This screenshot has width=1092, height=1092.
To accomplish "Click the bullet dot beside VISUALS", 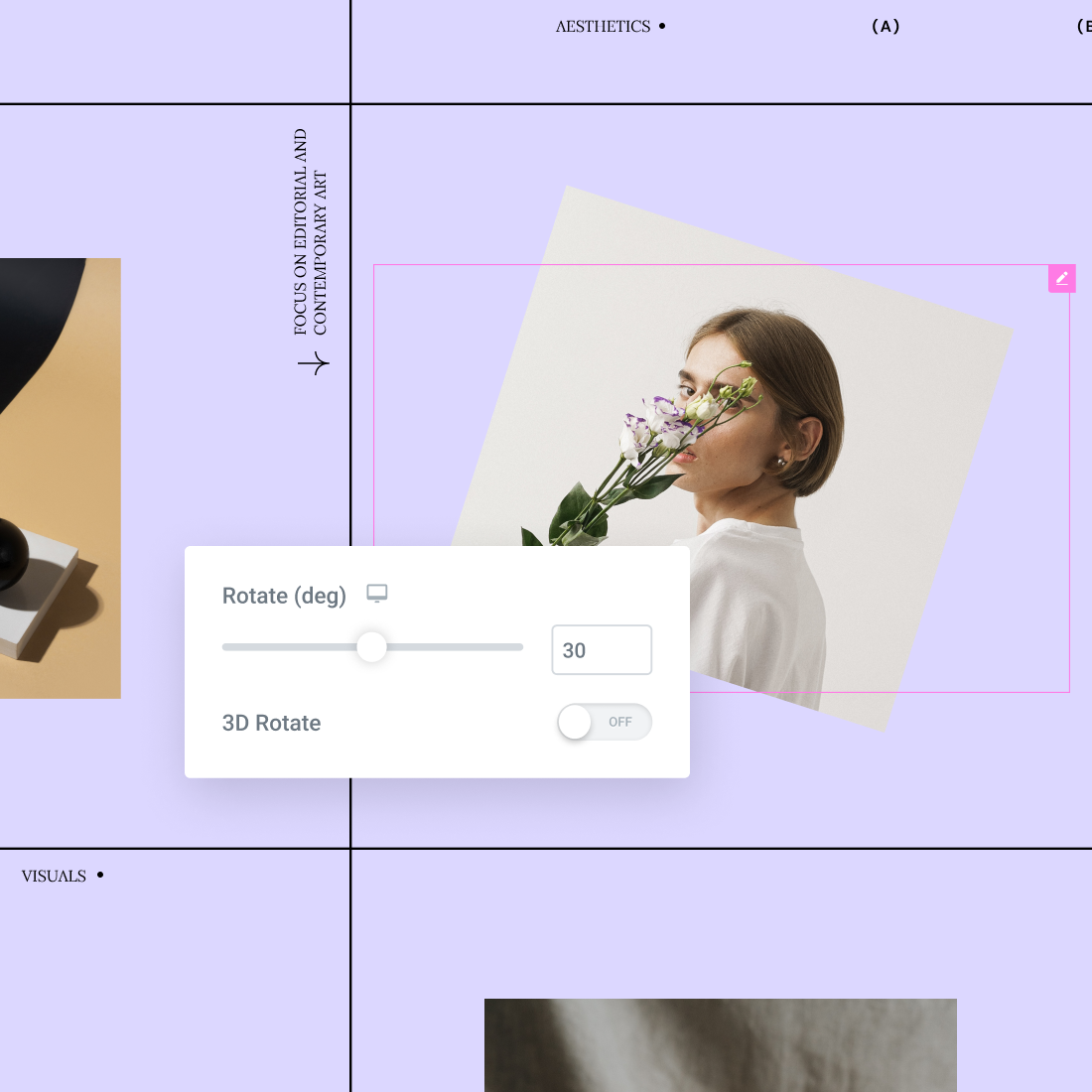I will click(x=100, y=875).
